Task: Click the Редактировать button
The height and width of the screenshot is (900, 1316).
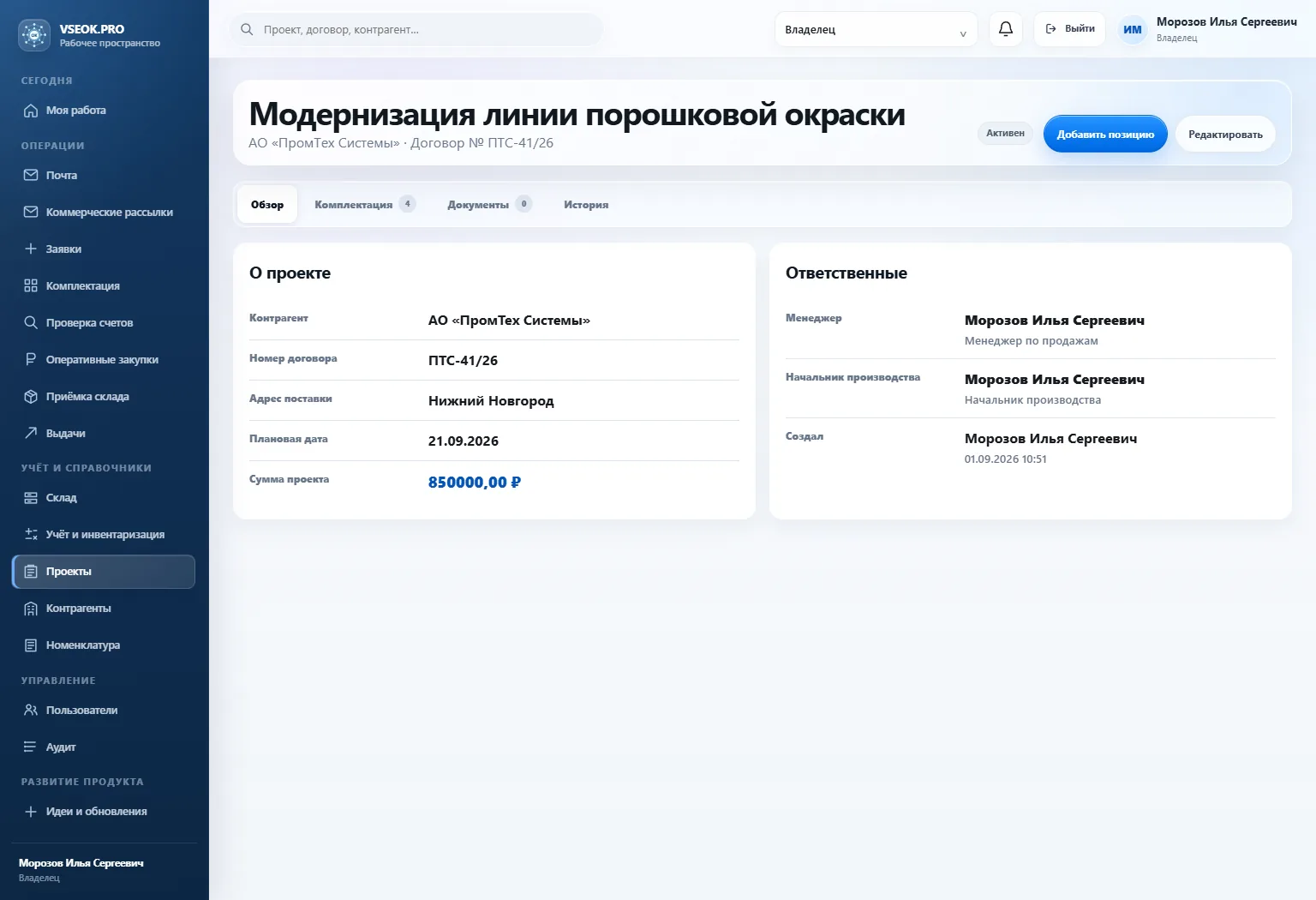Action: tap(1225, 135)
